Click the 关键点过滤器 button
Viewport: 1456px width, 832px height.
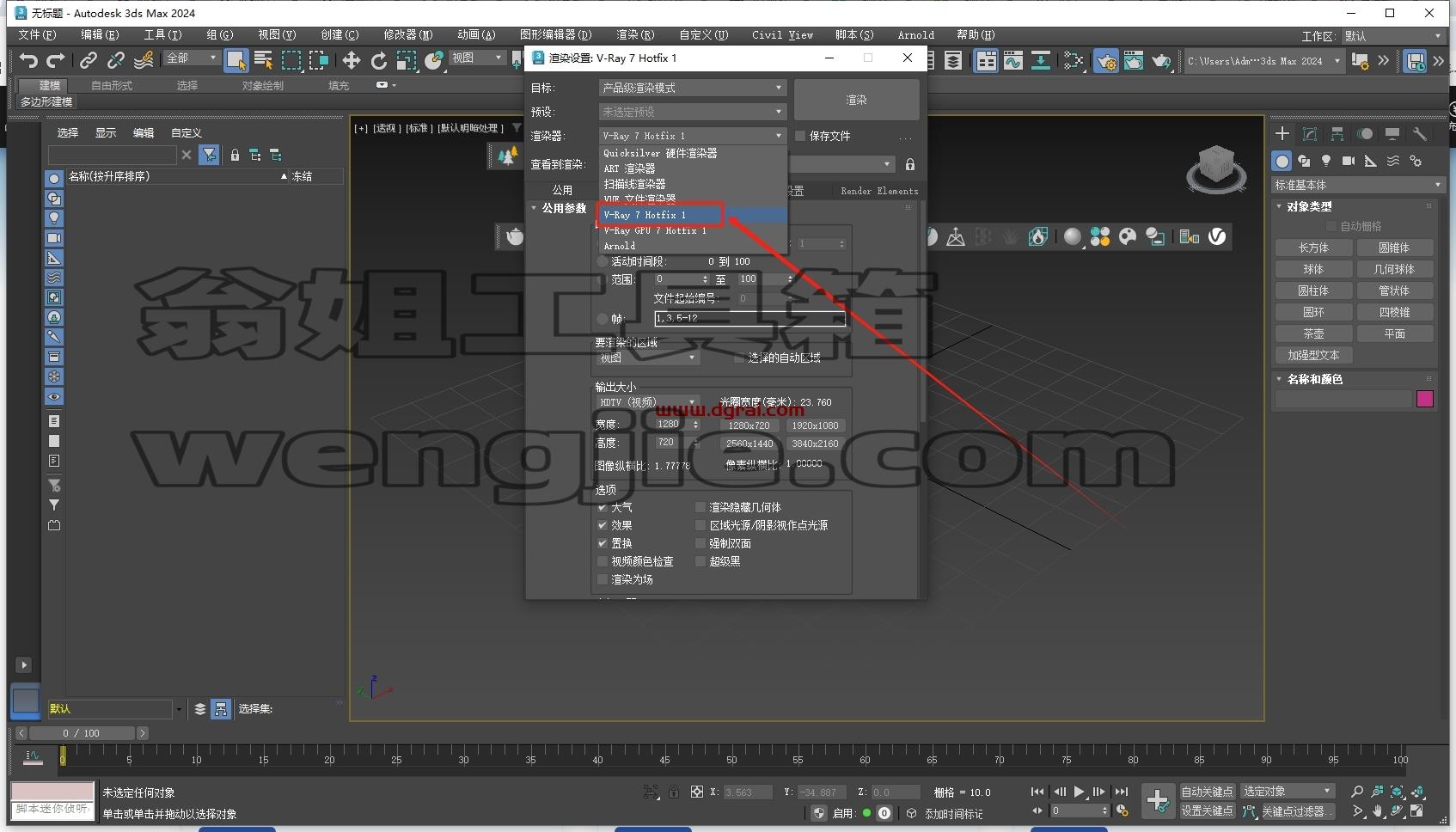coord(1298,811)
